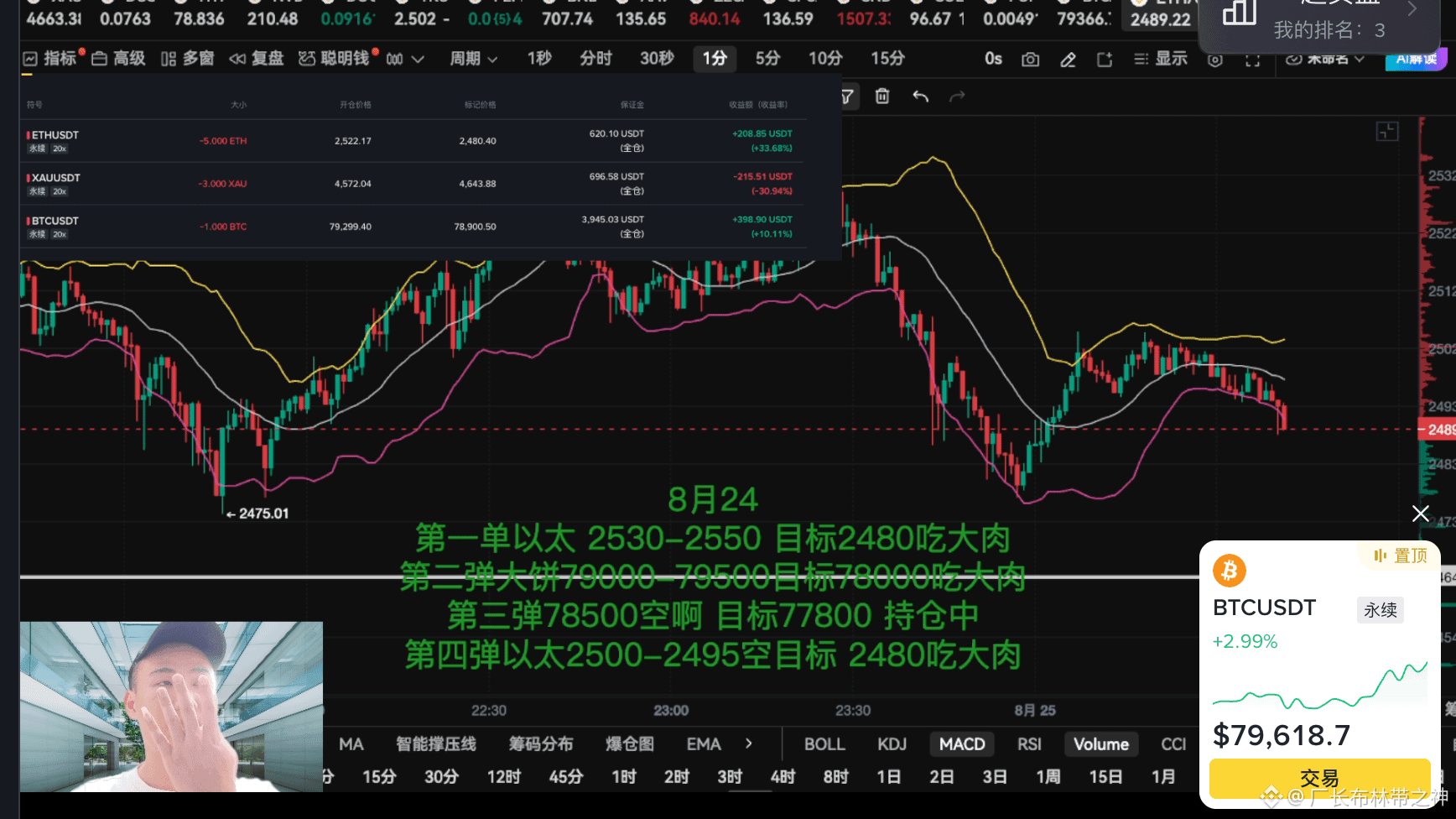Image resolution: width=1456 pixels, height=819 pixels.
Task: Open the 显示 display options
Action: (x=1161, y=59)
